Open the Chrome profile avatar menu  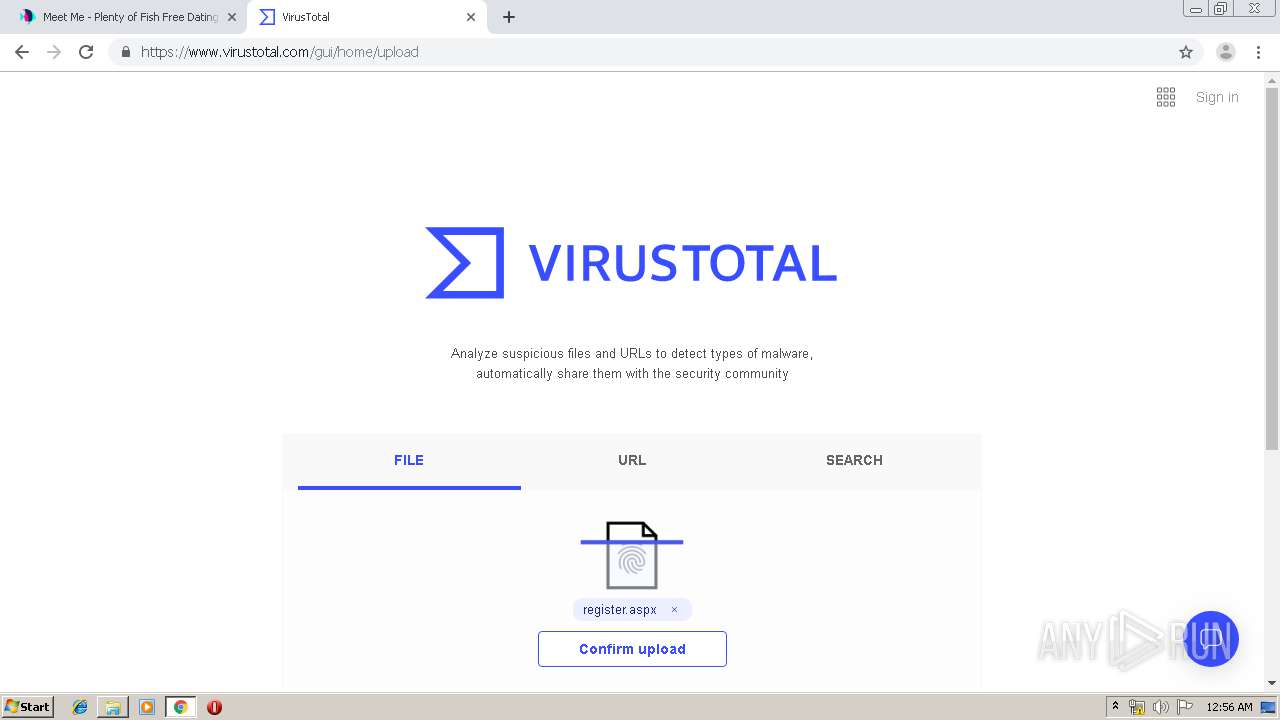pyautogui.click(x=1225, y=52)
